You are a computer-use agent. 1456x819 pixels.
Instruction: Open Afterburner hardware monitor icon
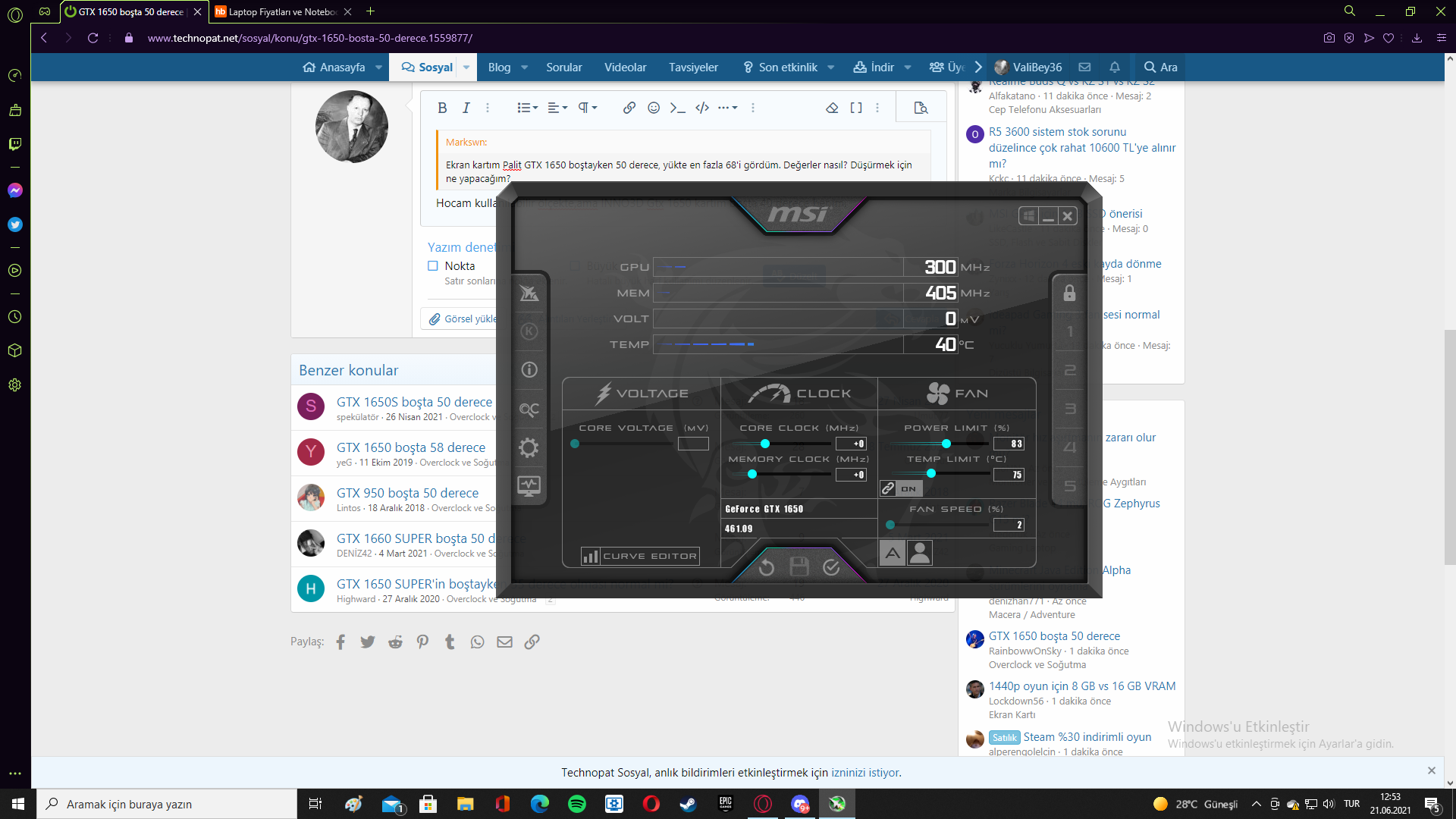click(x=529, y=485)
